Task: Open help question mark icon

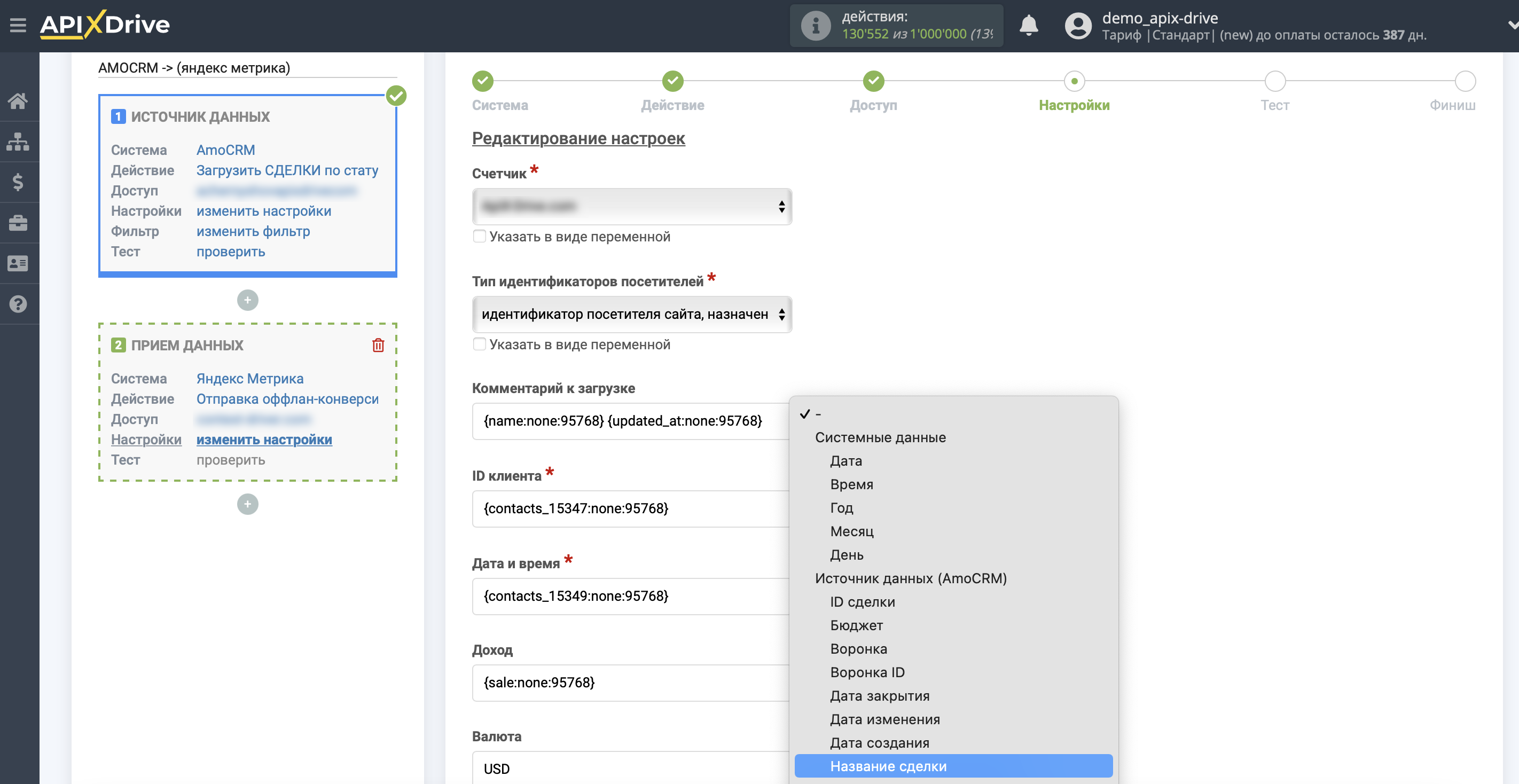Action: click(x=18, y=304)
